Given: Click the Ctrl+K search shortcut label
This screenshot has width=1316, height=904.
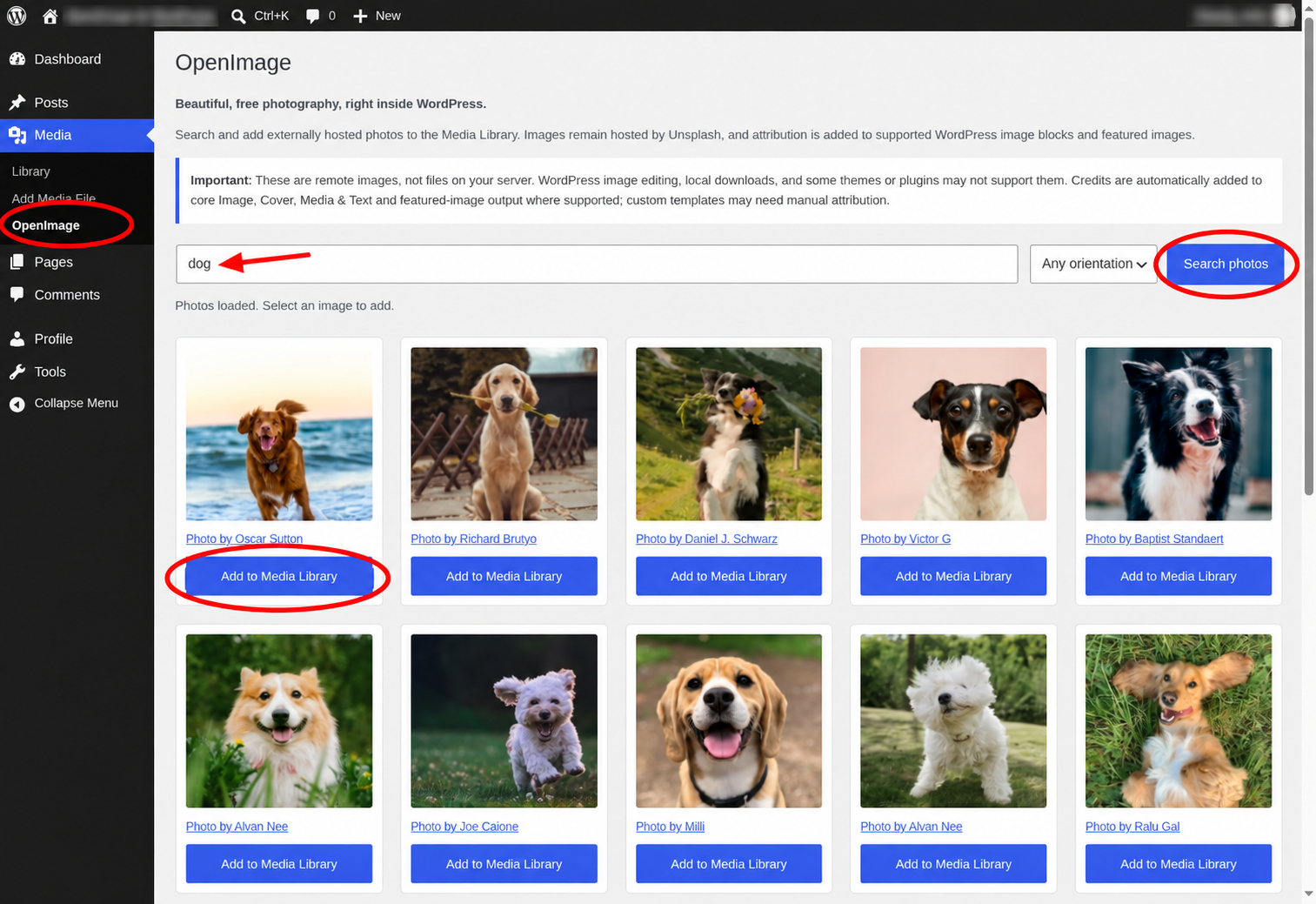Looking at the screenshot, I should (x=271, y=16).
